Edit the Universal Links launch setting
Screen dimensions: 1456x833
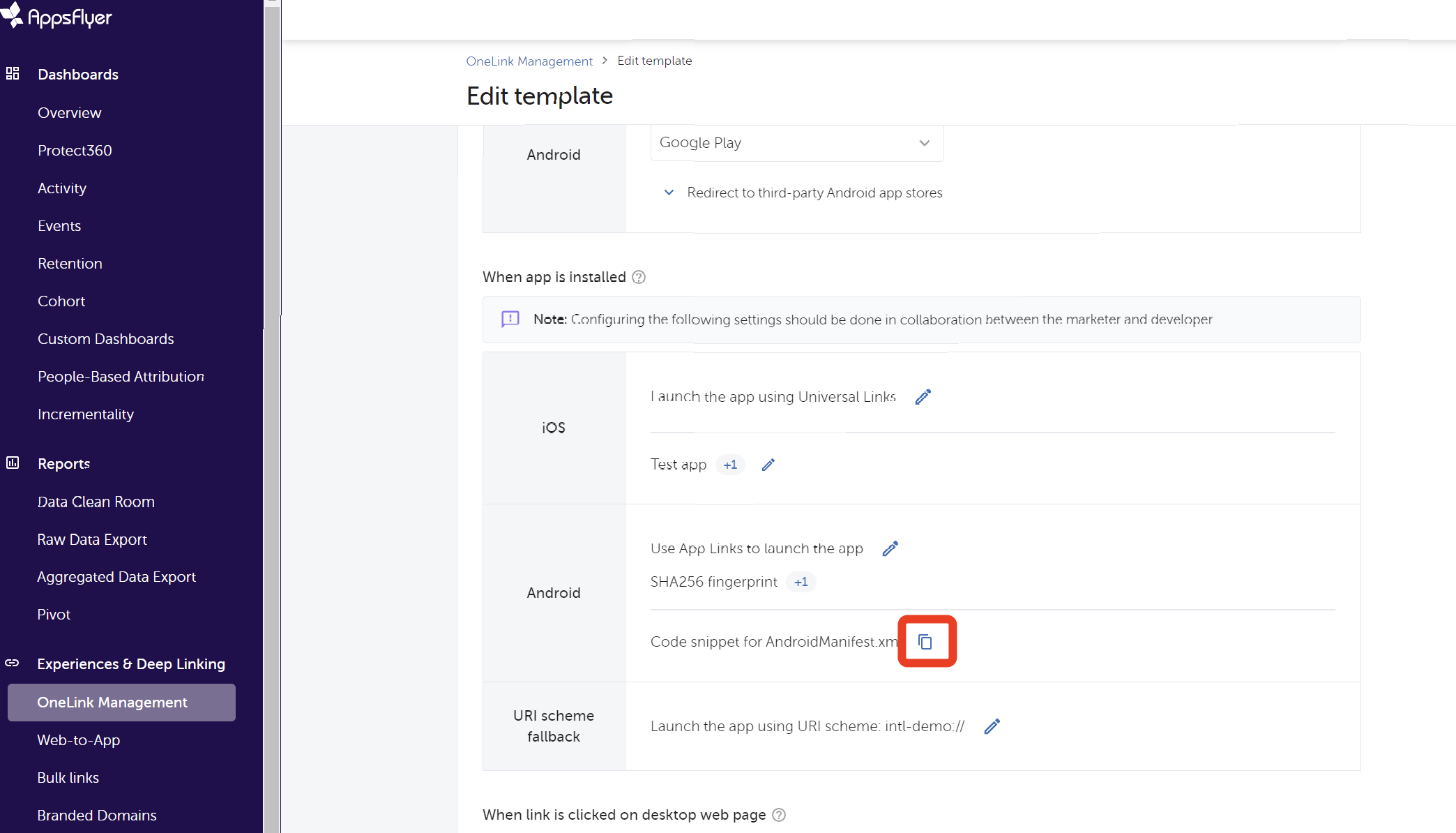pyautogui.click(x=923, y=397)
